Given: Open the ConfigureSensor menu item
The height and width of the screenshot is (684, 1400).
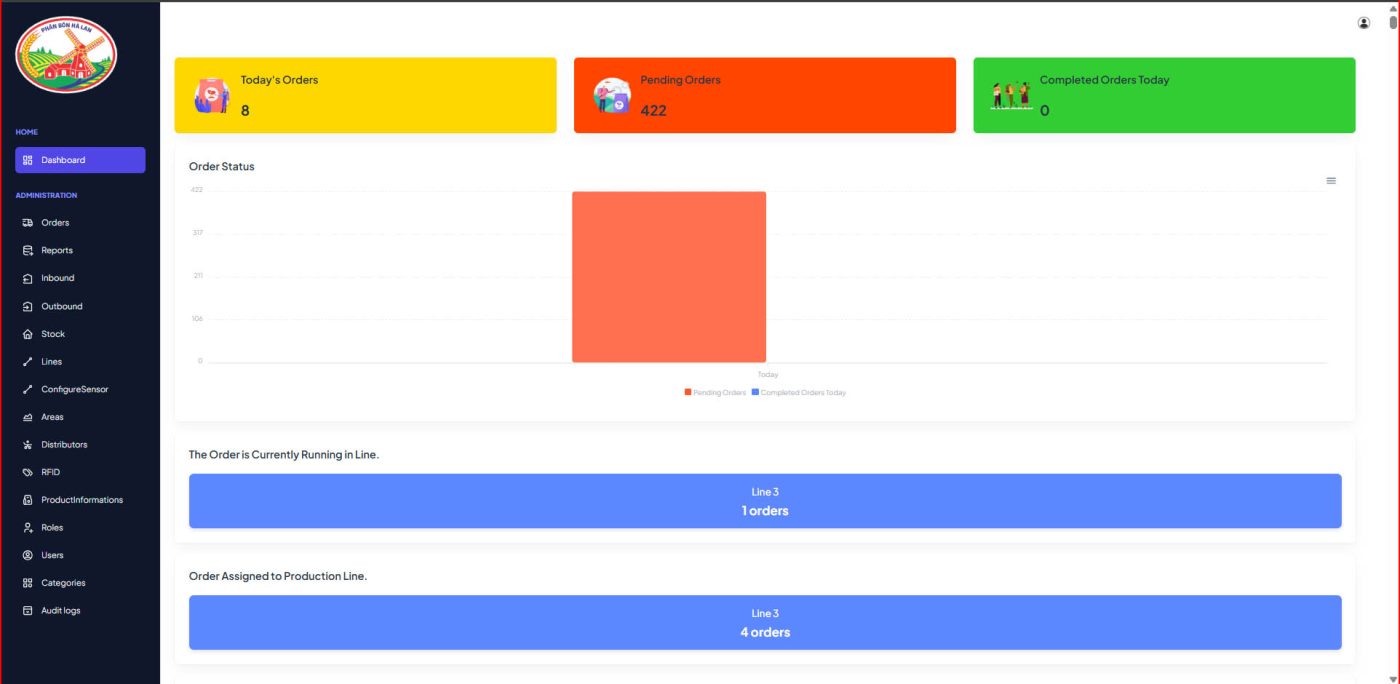Looking at the screenshot, I should click(x=74, y=389).
